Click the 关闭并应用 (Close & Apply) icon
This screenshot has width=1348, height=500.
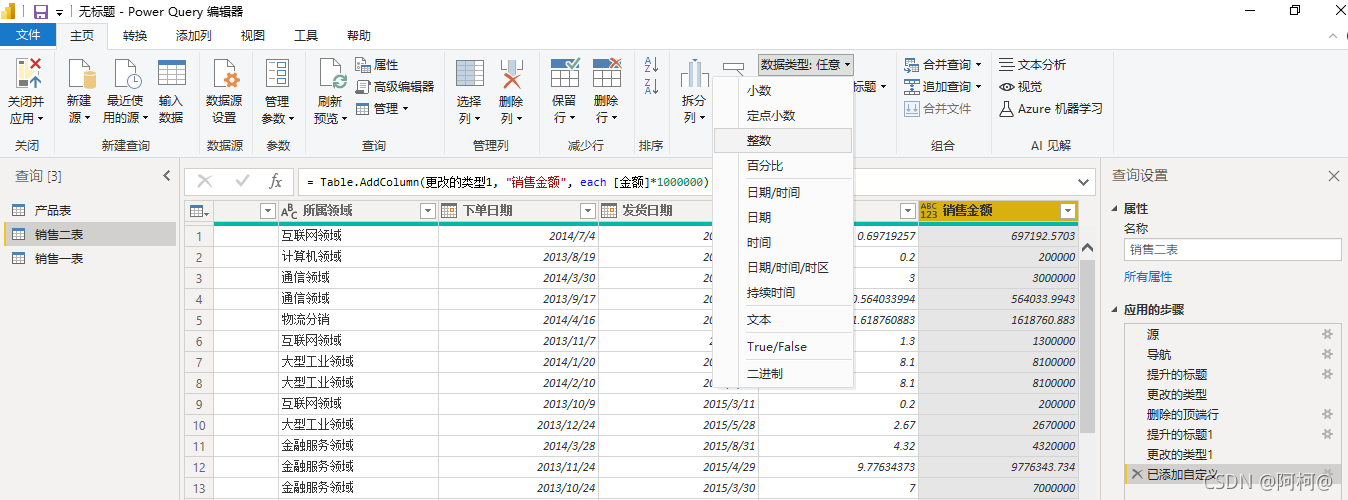pyautogui.click(x=28, y=73)
